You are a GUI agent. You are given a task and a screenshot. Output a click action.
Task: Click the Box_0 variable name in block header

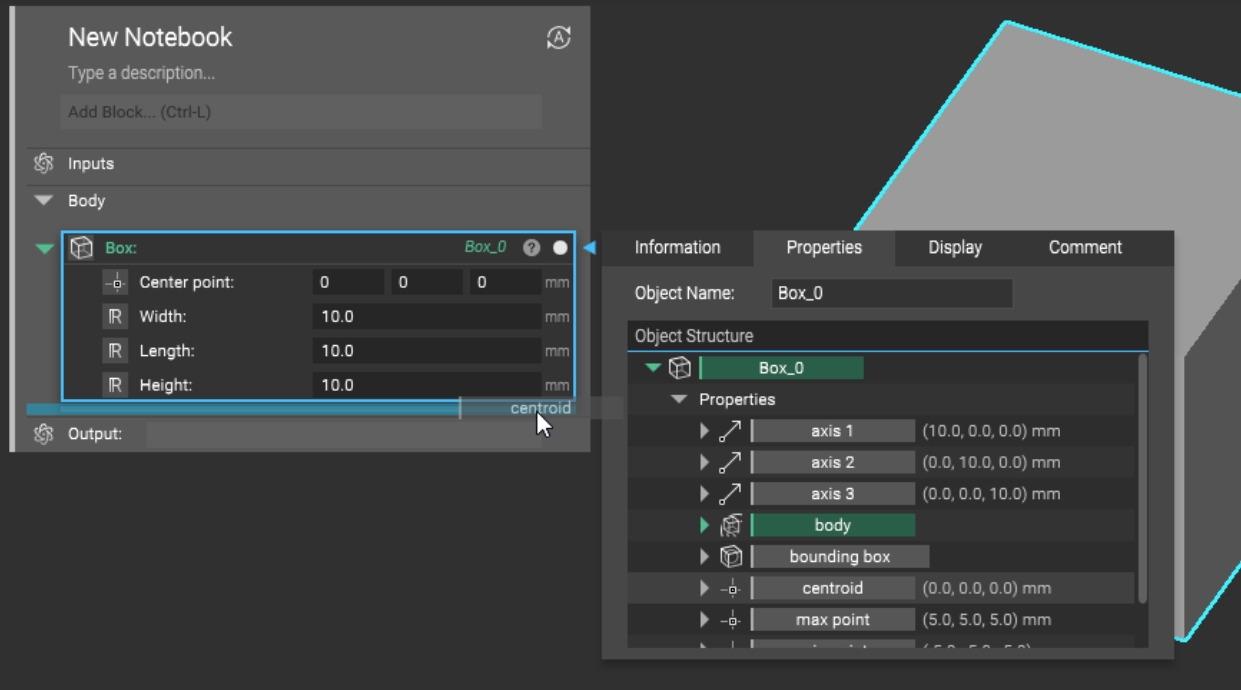click(485, 248)
